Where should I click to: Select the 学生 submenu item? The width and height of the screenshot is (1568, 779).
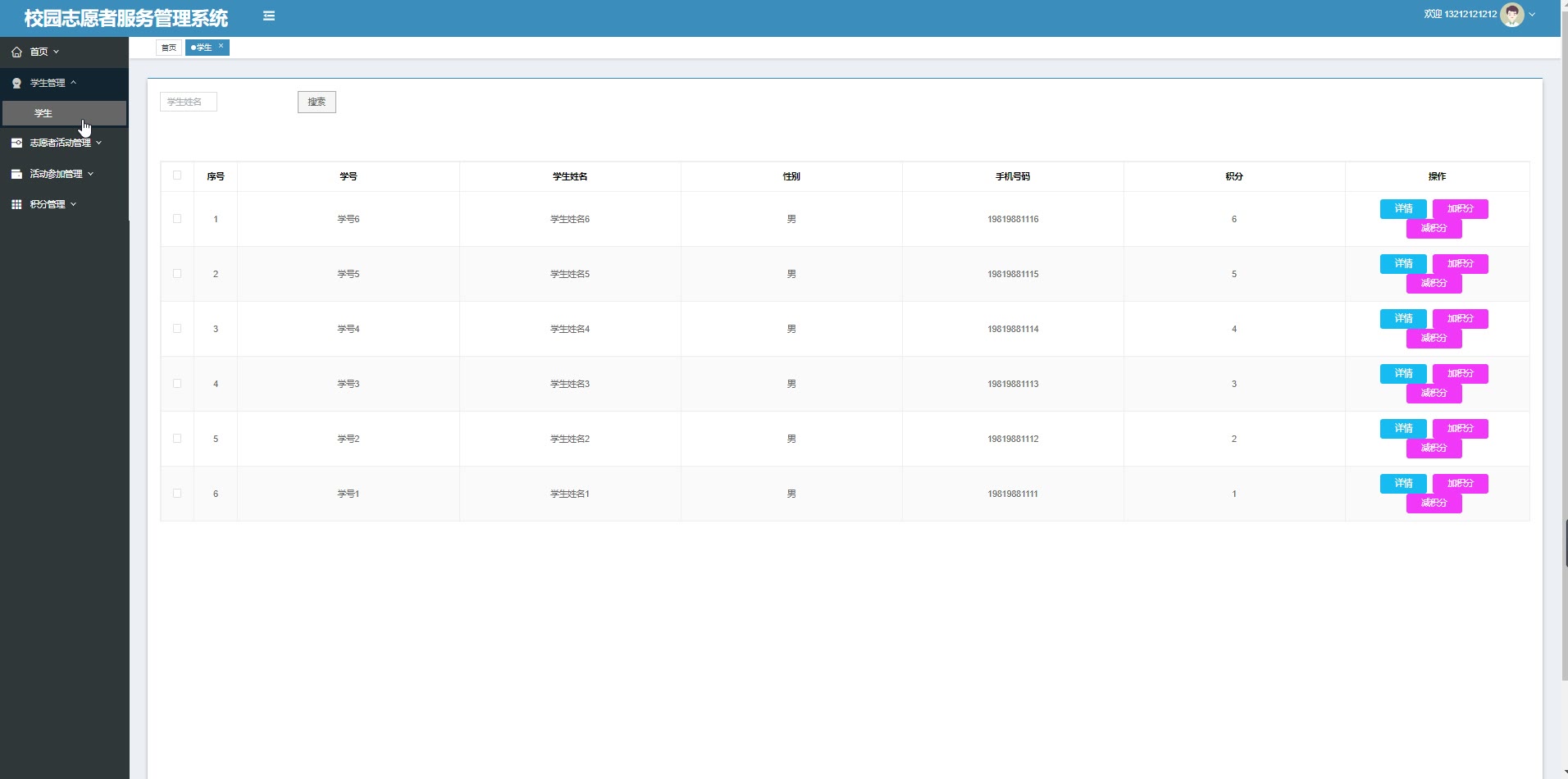tap(64, 113)
